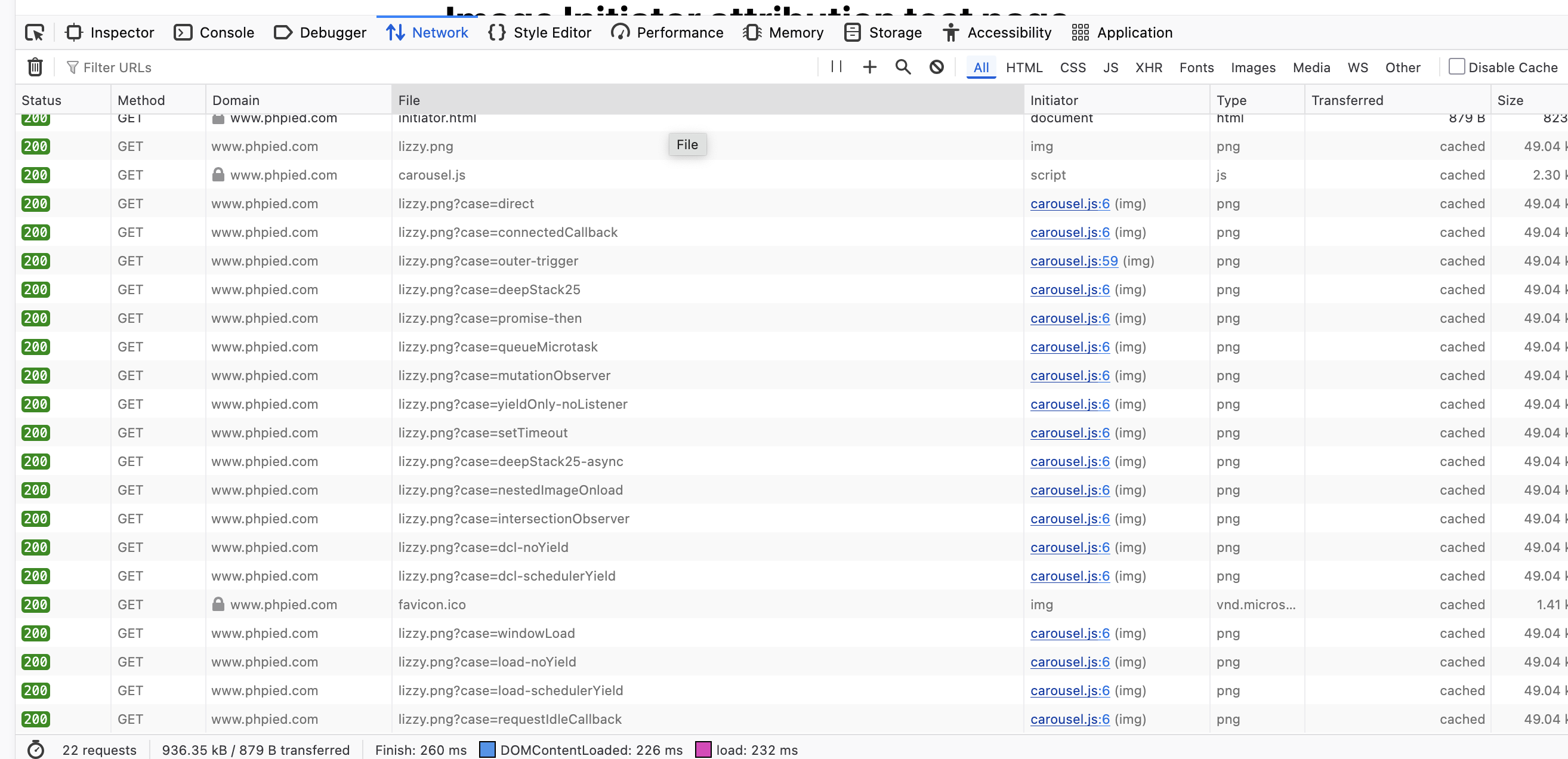Click lock icon in carousel.js row

click(x=218, y=175)
